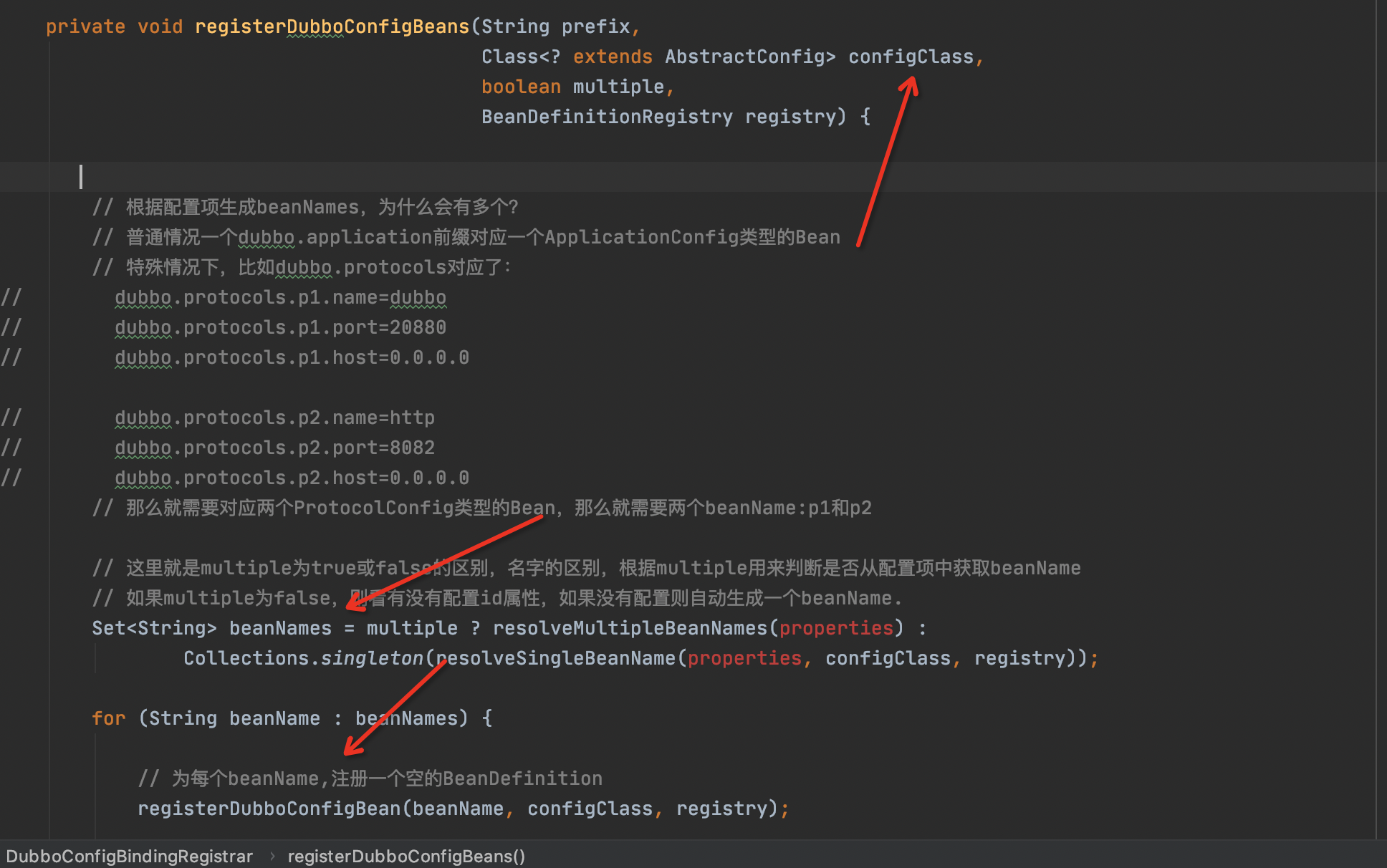Click the 'String prefix' parameter
Image resolution: width=1387 pixels, height=868 pixels.
click(x=555, y=26)
